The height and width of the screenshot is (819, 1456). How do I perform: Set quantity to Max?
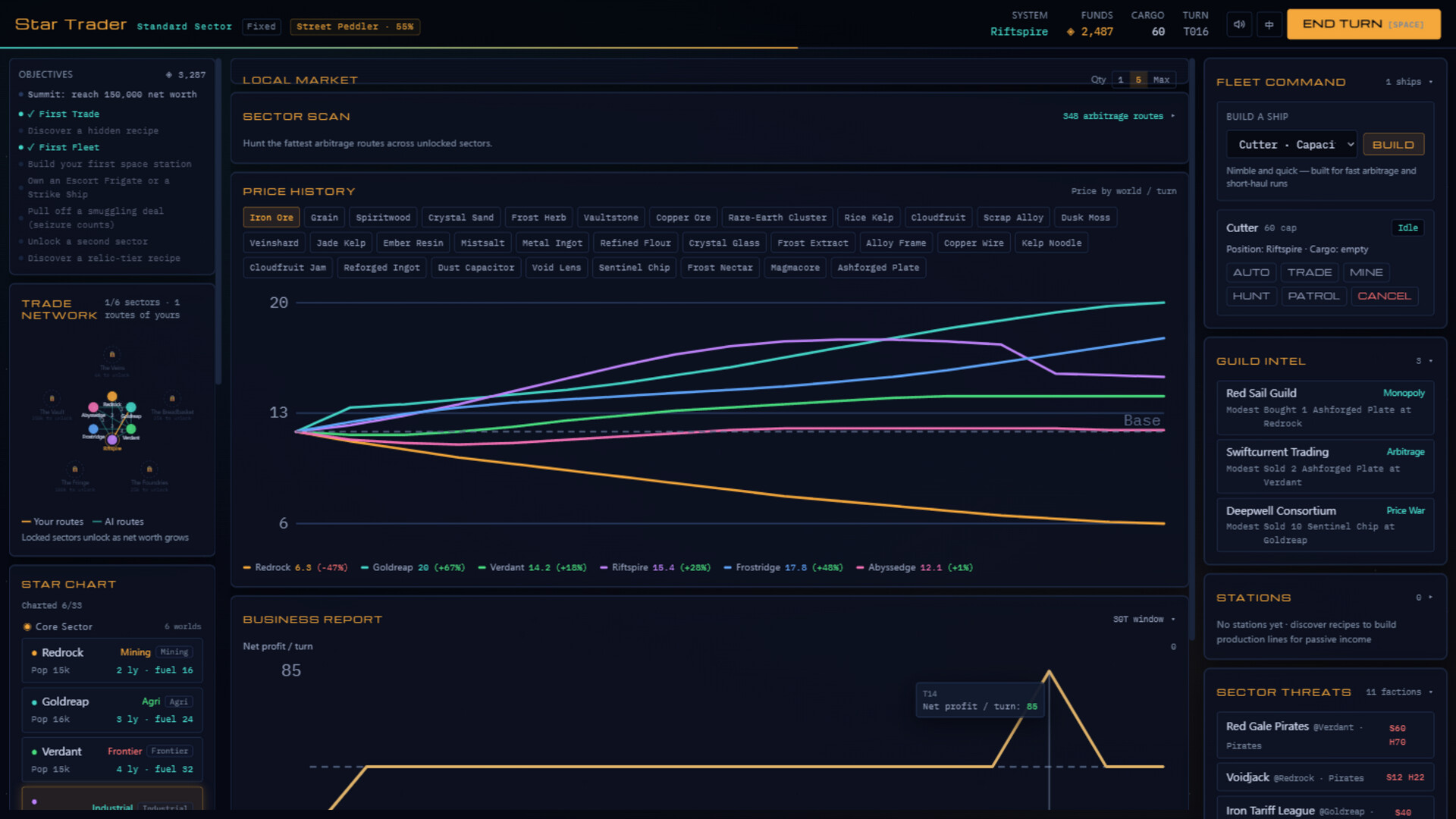1162,80
